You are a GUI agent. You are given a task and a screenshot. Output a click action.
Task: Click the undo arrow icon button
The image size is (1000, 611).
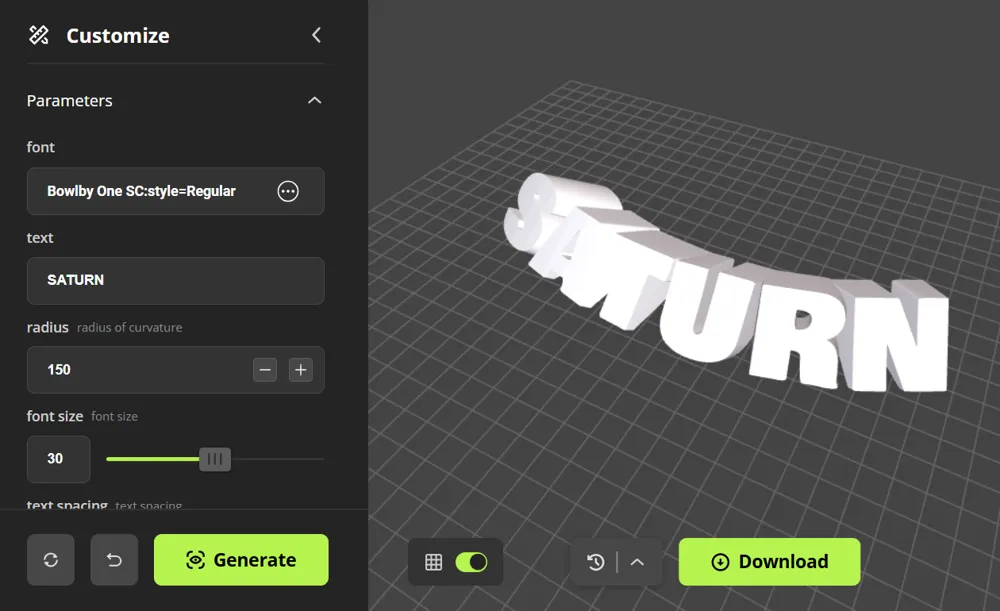[114, 560]
